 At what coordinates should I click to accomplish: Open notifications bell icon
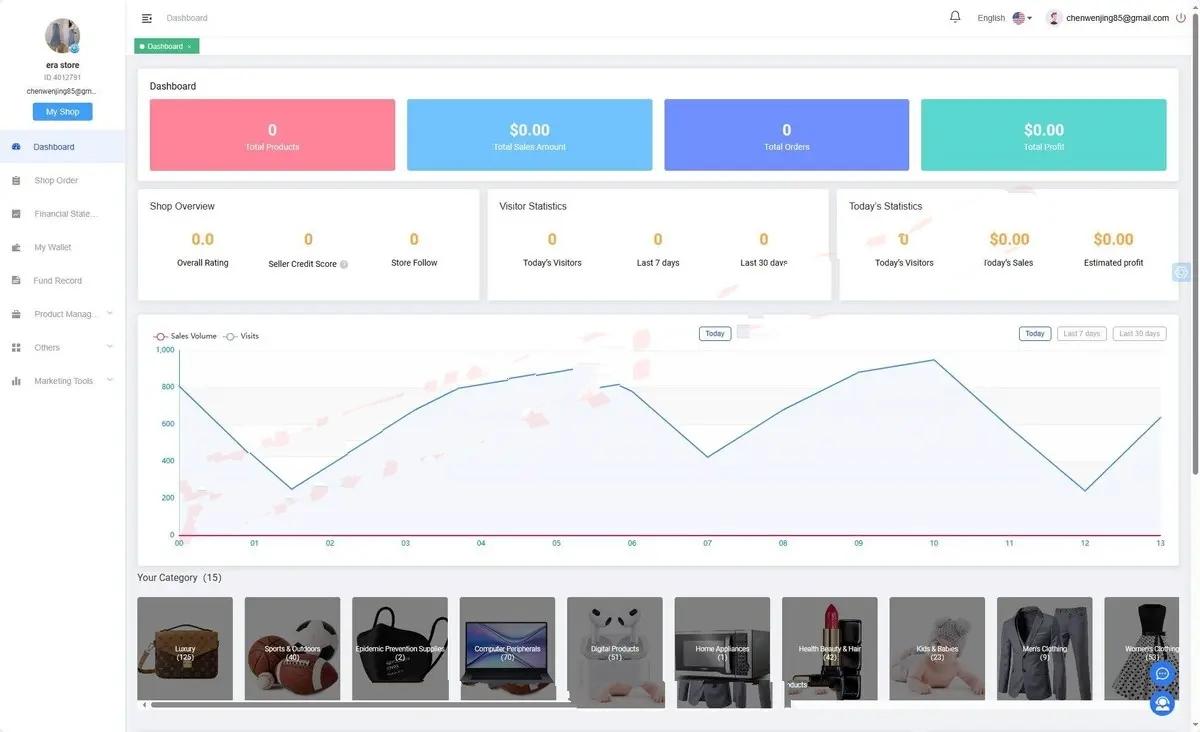pyautogui.click(x=955, y=17)
